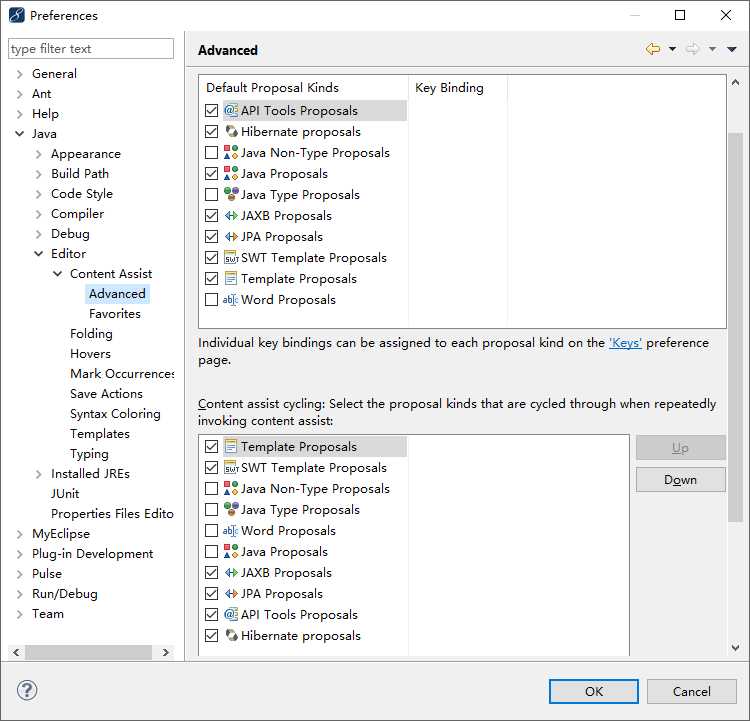Enable Word Proposals in Default Proposal Kinds
Image resolution: width=750 pixels, height=721 pixels.
click(211, 300)
